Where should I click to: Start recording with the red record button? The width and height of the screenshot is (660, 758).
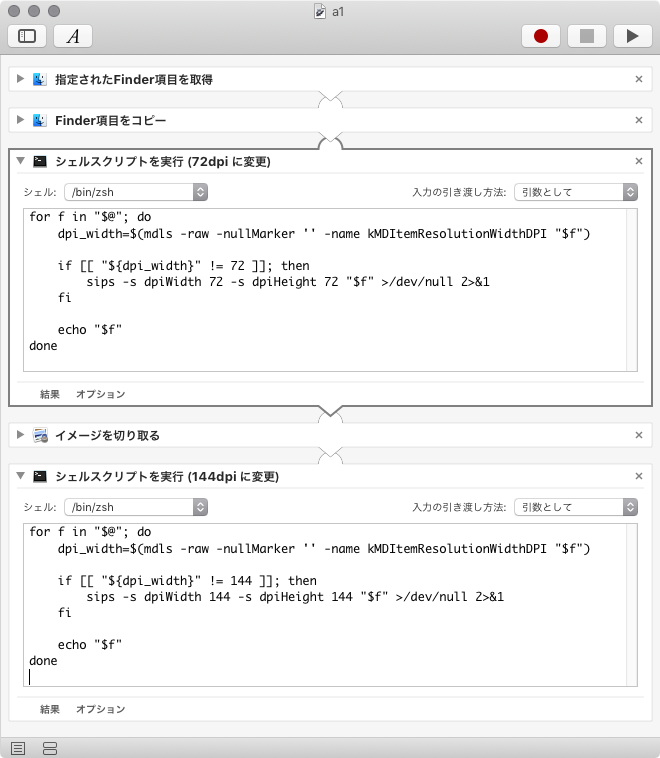[541, 36]
